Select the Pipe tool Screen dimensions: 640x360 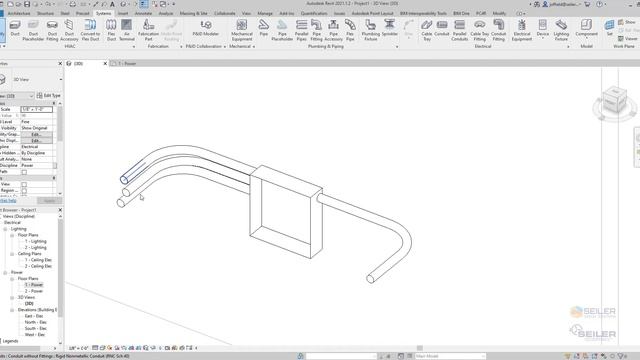(264, 28)
